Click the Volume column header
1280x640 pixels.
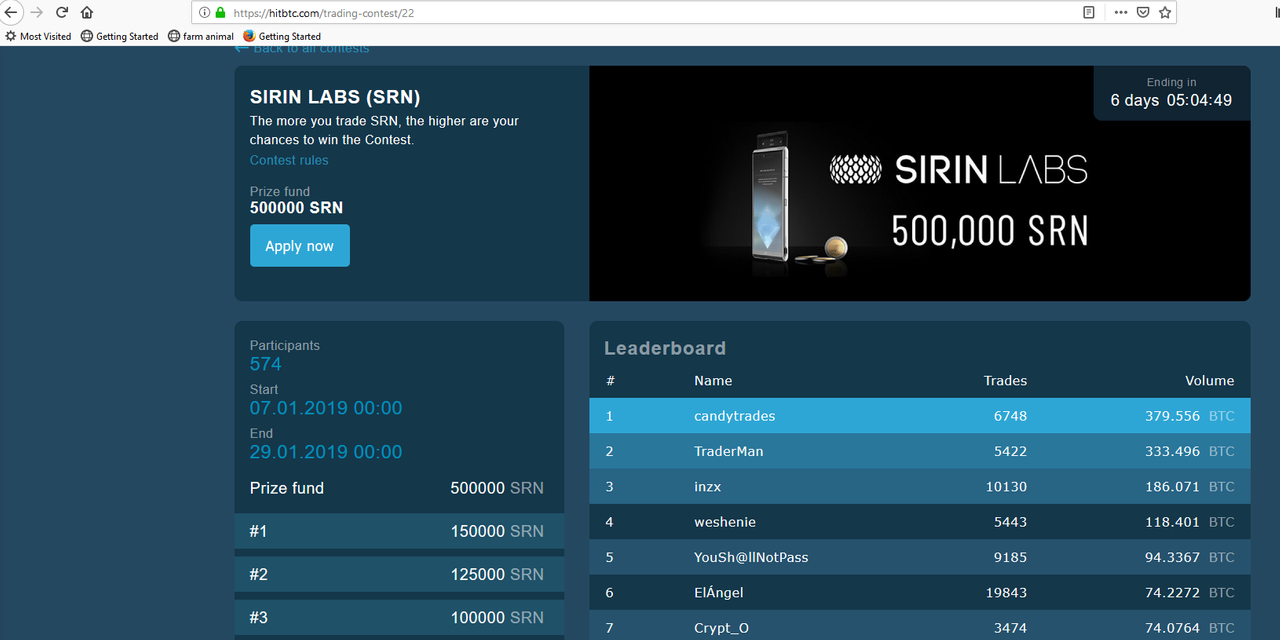click(x=1210, y=381)
